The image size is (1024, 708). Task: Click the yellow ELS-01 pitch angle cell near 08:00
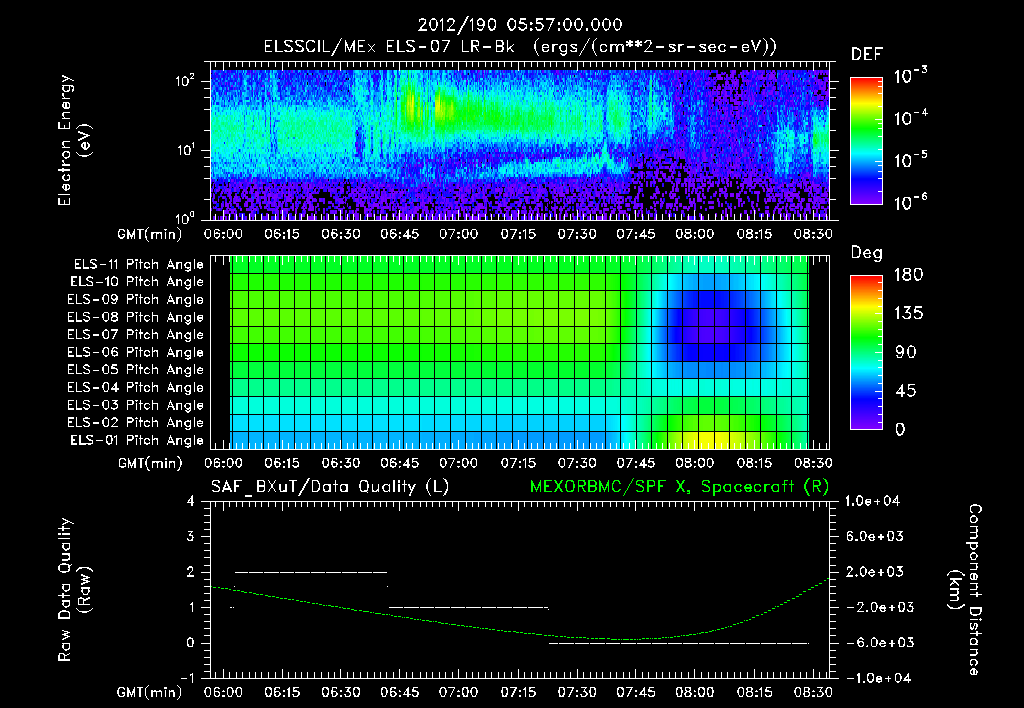[705, 440]
